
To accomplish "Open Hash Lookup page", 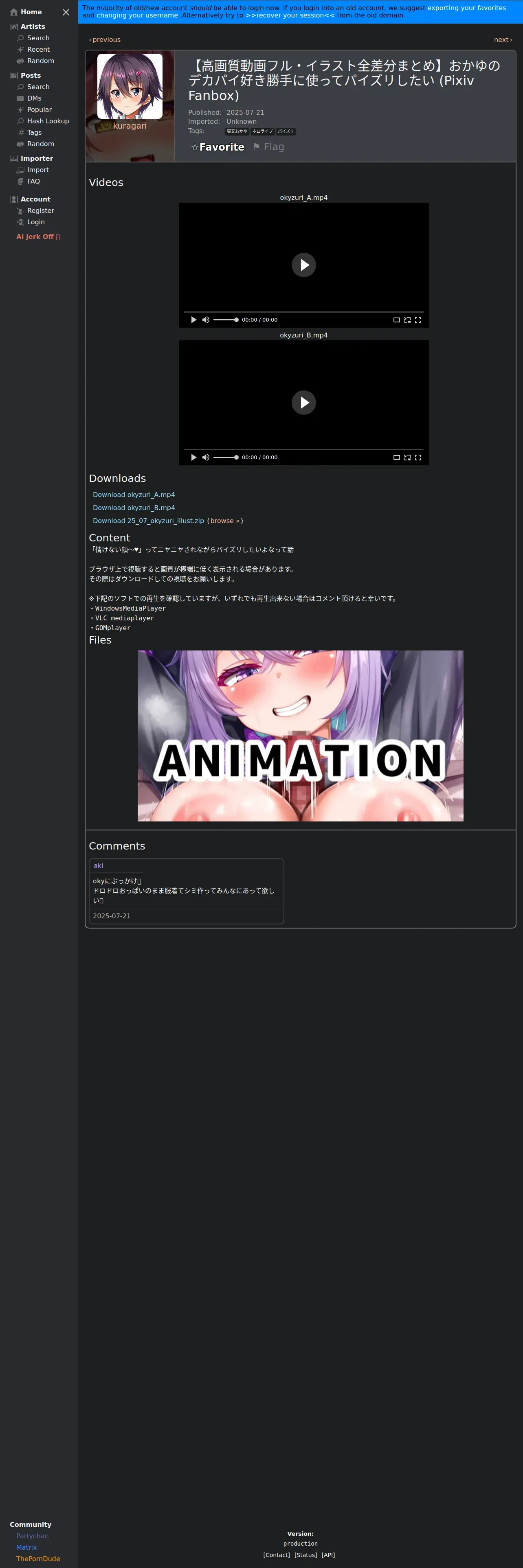I will point(43,121).
